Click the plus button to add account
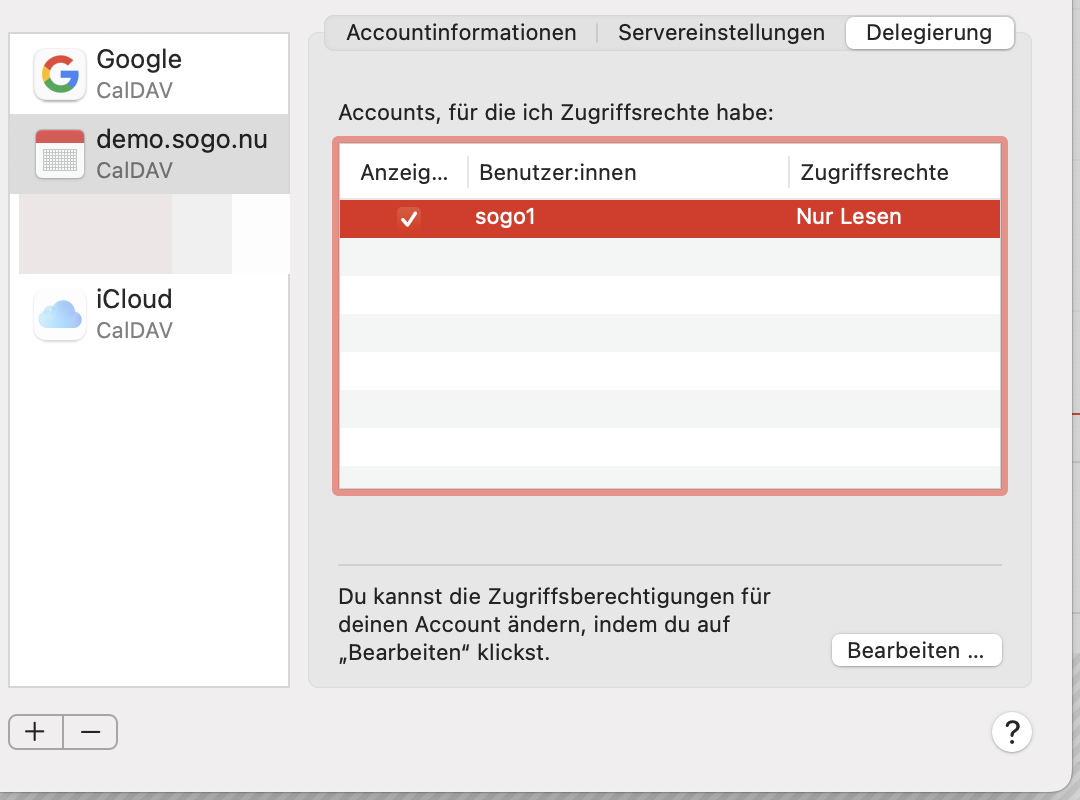The image size is (1080, 800). coord(36,732)
